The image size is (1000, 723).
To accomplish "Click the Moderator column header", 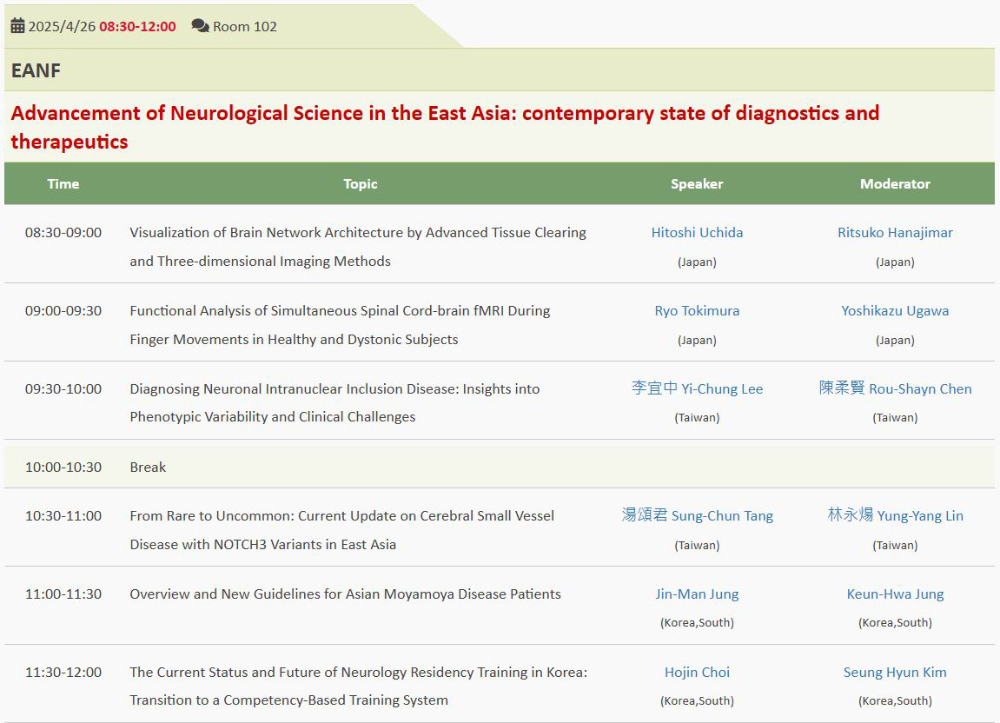I will click(895, 184).
